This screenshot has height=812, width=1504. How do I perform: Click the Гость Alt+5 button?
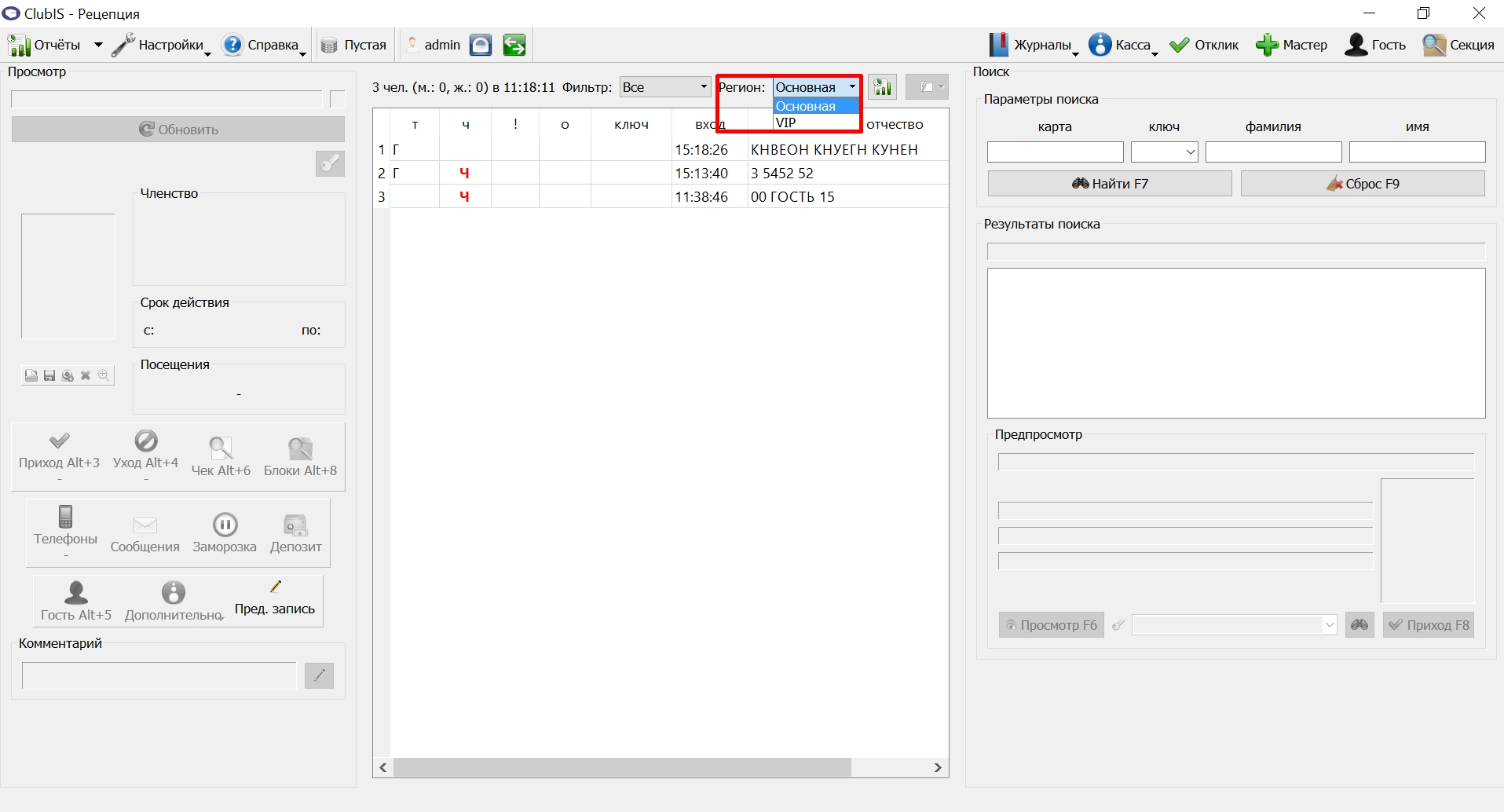pyautogui.click(x=76, y=602)
